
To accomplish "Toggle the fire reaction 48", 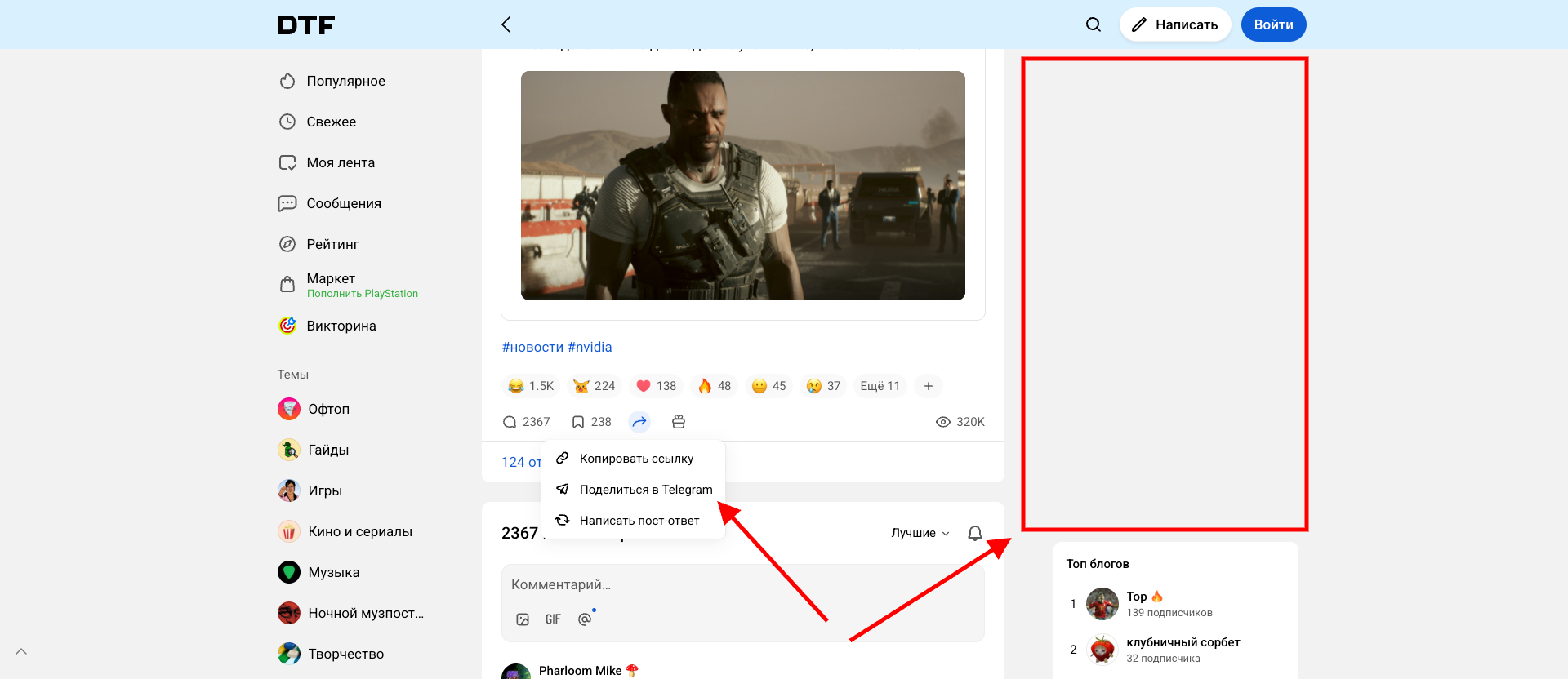I will pyautogui.click(x=714, y=386).
